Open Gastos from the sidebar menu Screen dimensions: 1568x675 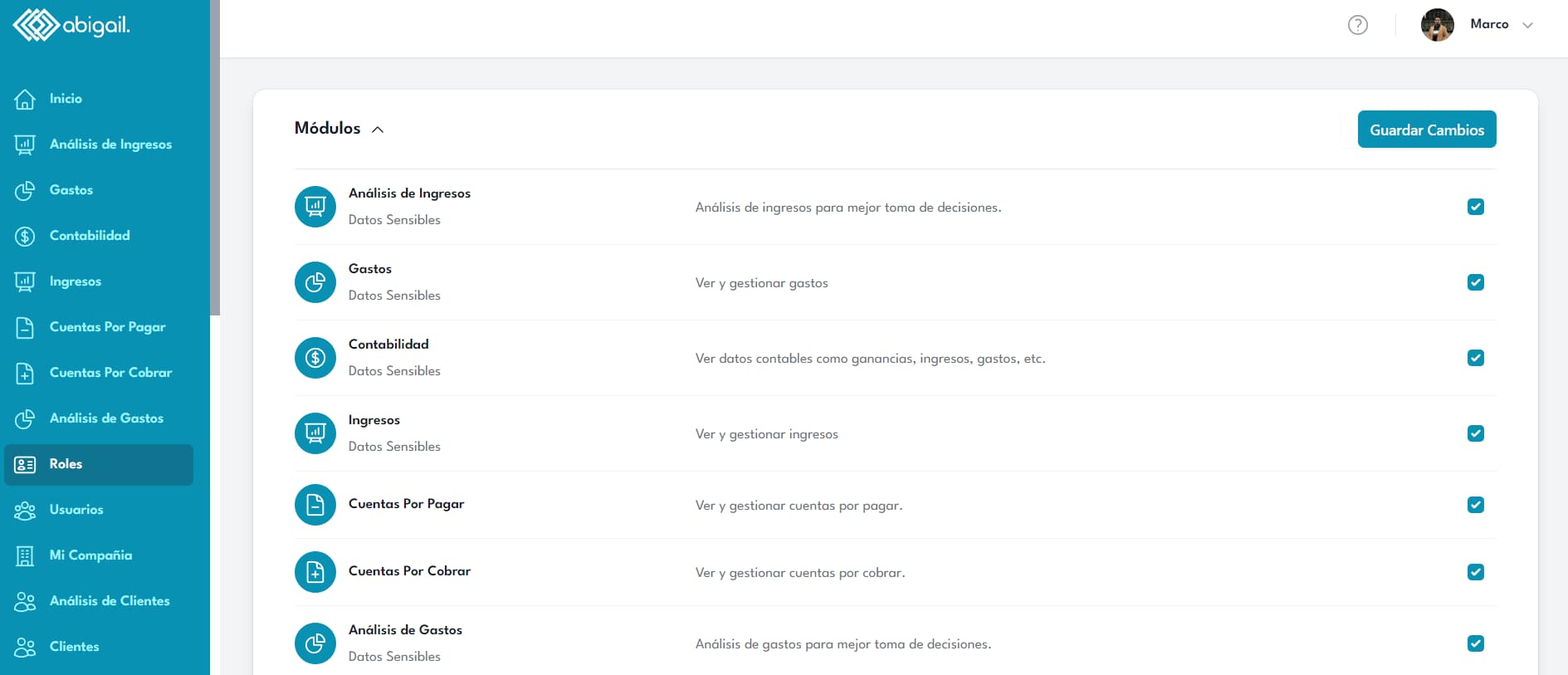(71, 190)
